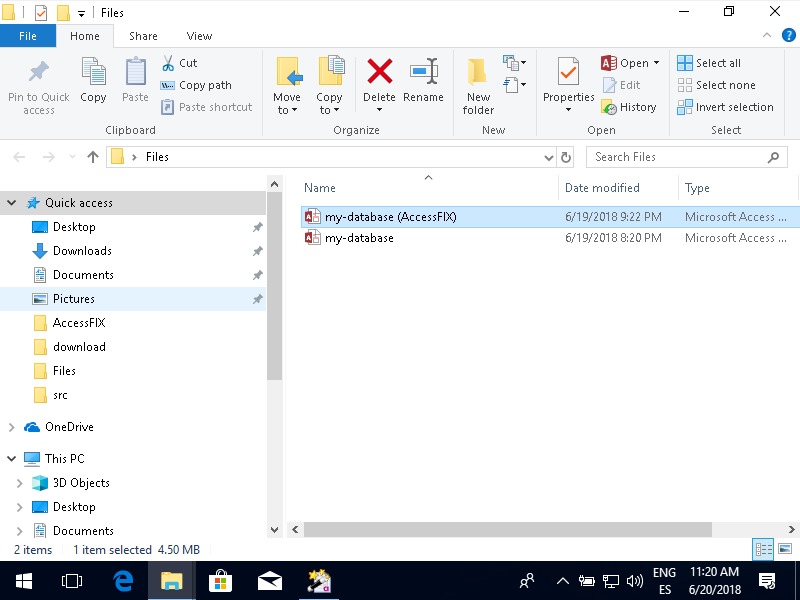Open Properties from the ribbon
Screen dimensions: 800x600
(568, 74)
